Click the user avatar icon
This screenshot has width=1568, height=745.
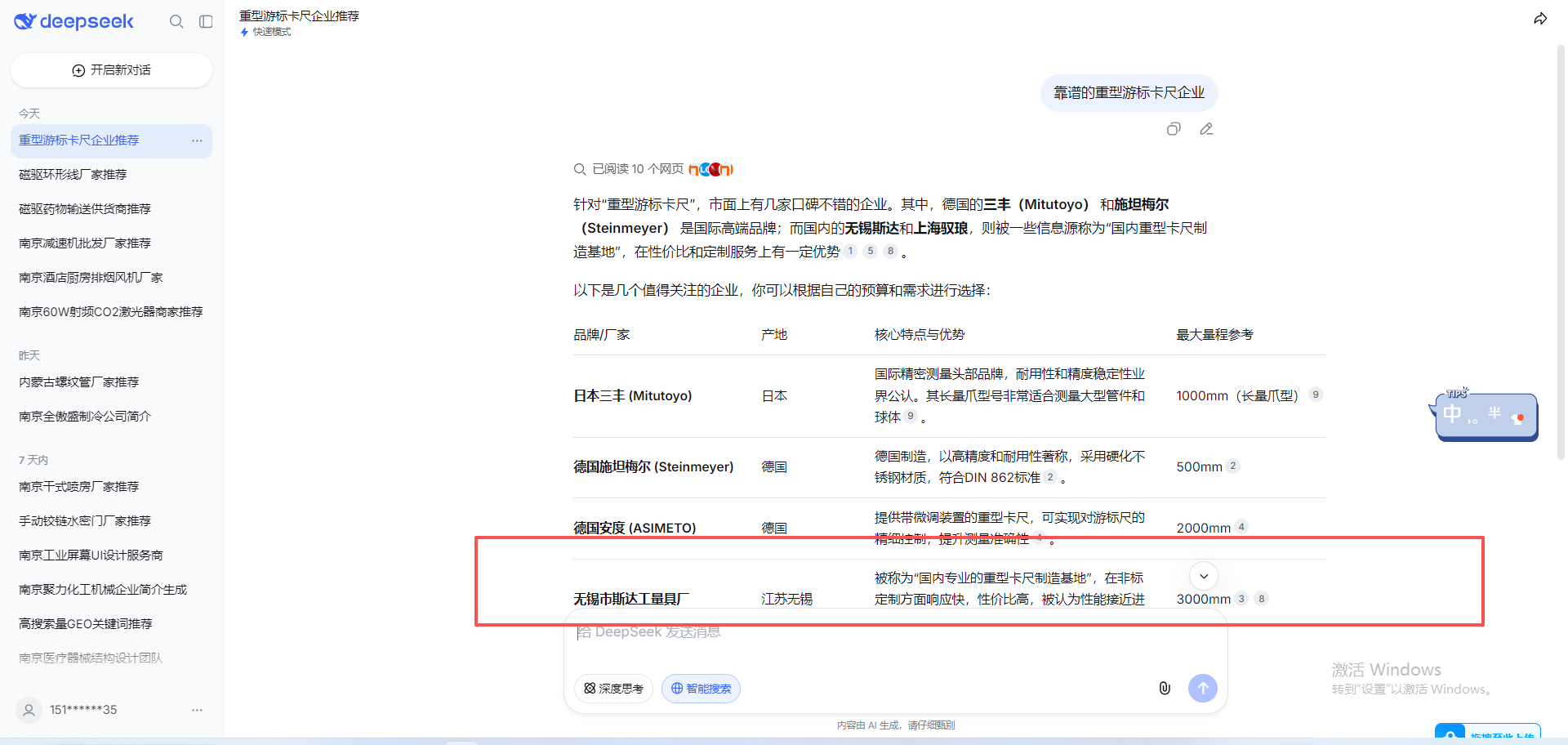(x=29, y=710)
